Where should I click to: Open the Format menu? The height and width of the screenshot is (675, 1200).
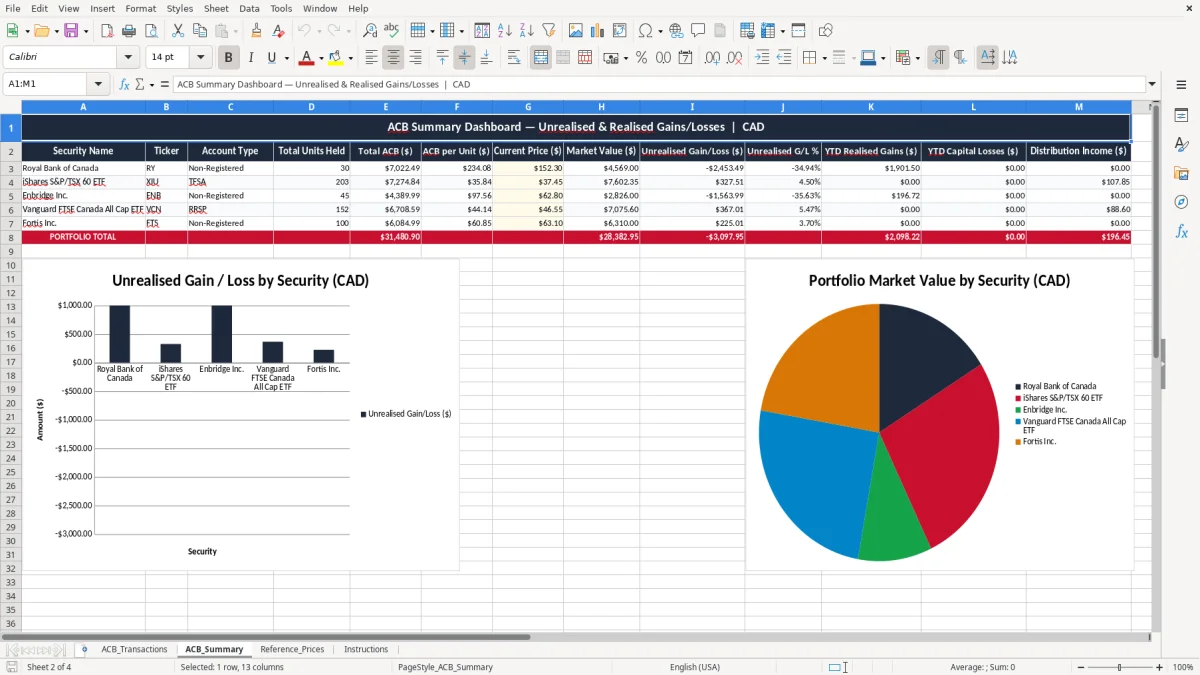point(140,8)
